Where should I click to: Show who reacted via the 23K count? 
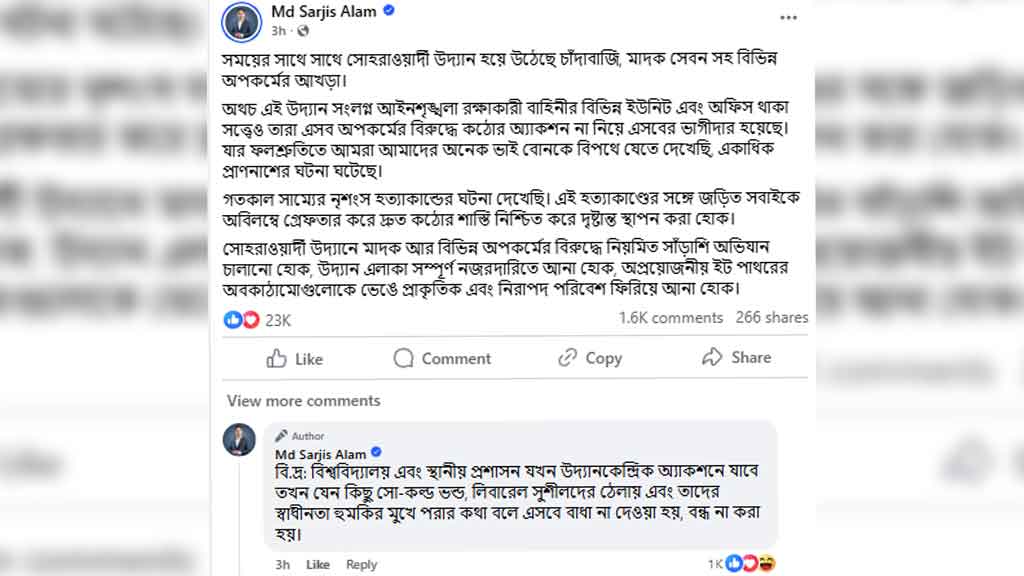tap(278, 320)
